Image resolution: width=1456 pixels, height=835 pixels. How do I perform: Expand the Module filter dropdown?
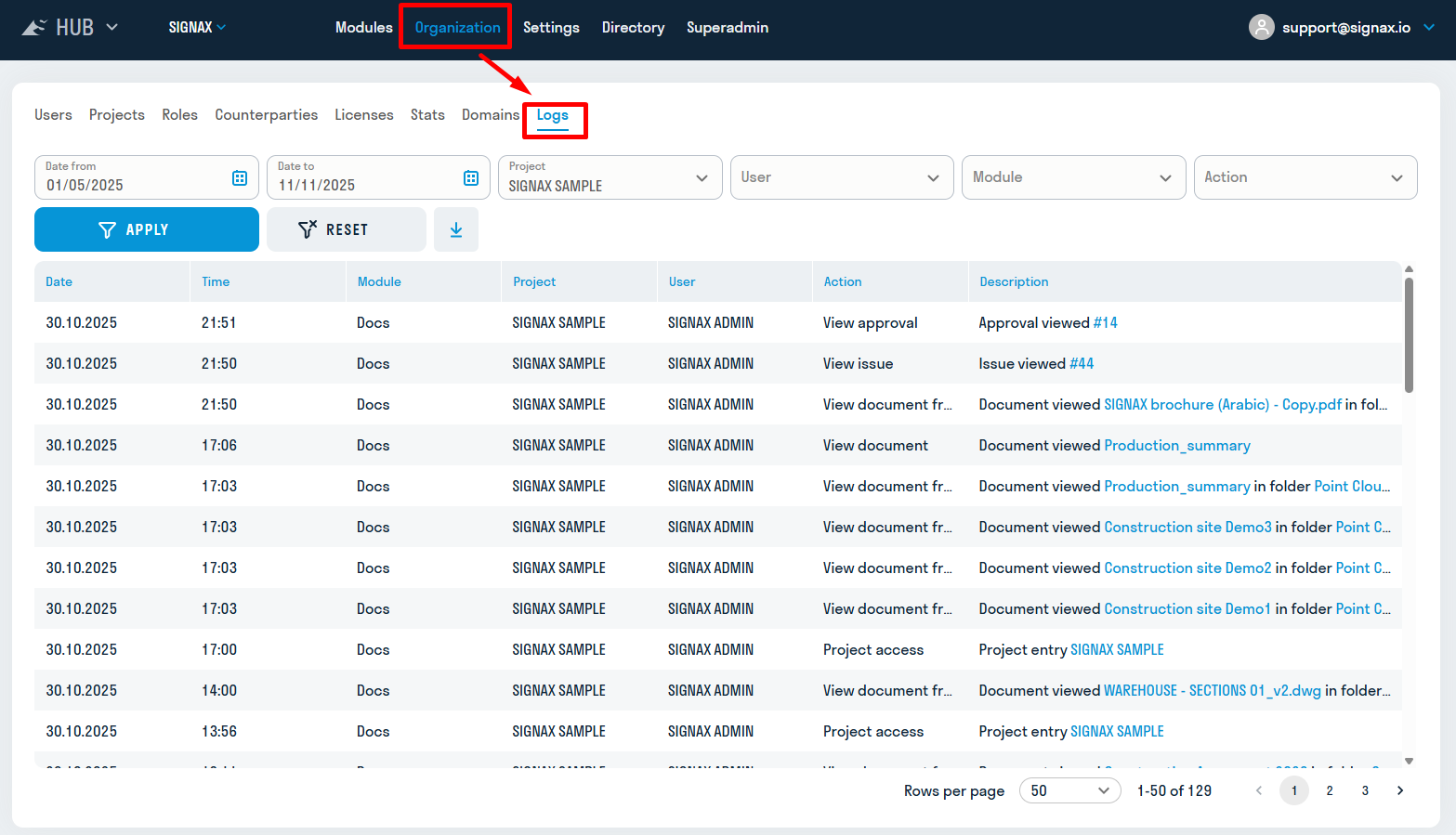[1073, 177]
